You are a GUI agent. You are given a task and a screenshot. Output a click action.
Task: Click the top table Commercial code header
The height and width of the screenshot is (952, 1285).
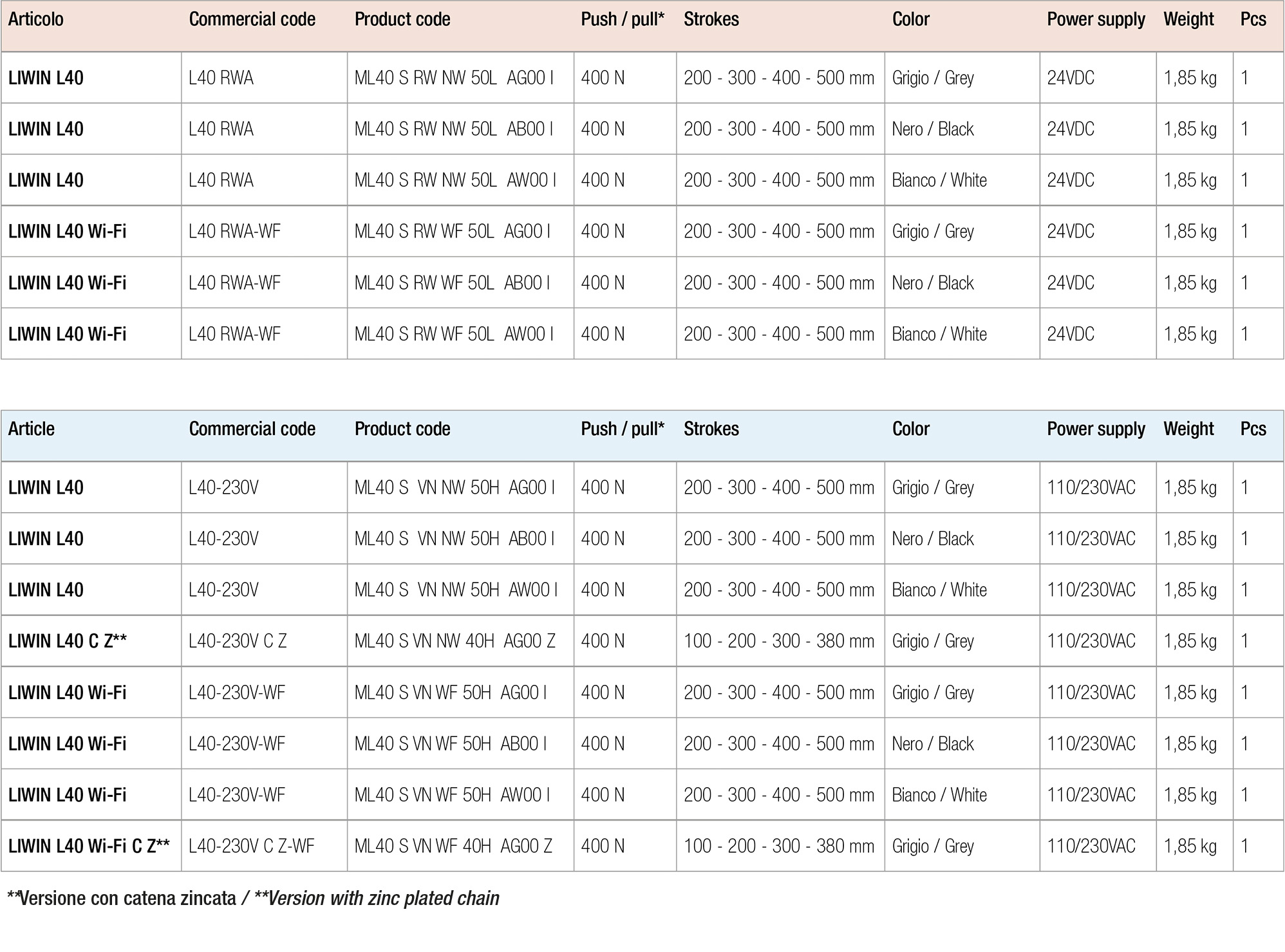tap(252, 19)
